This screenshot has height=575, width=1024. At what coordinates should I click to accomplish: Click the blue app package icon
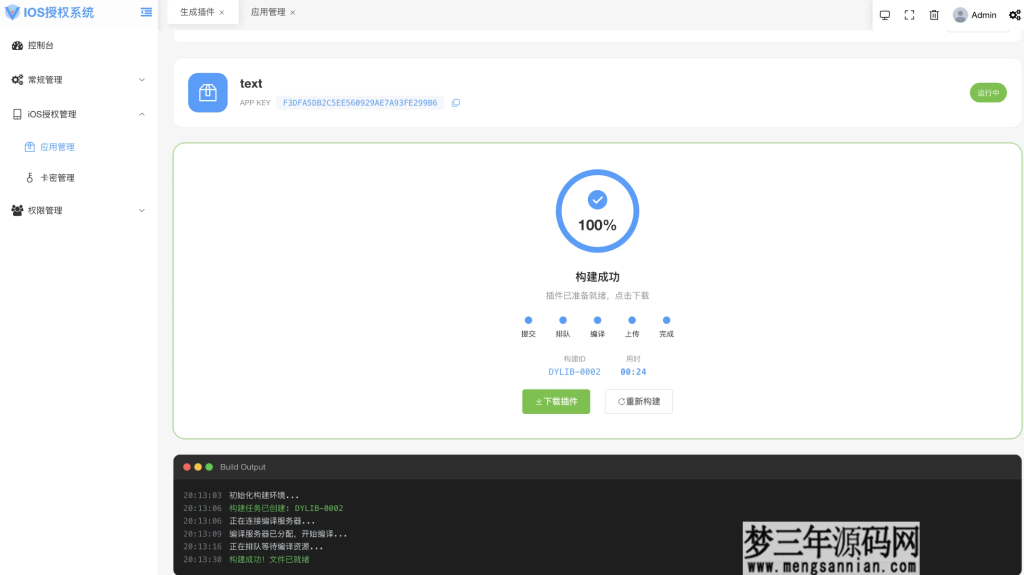(x=208, y=93)
